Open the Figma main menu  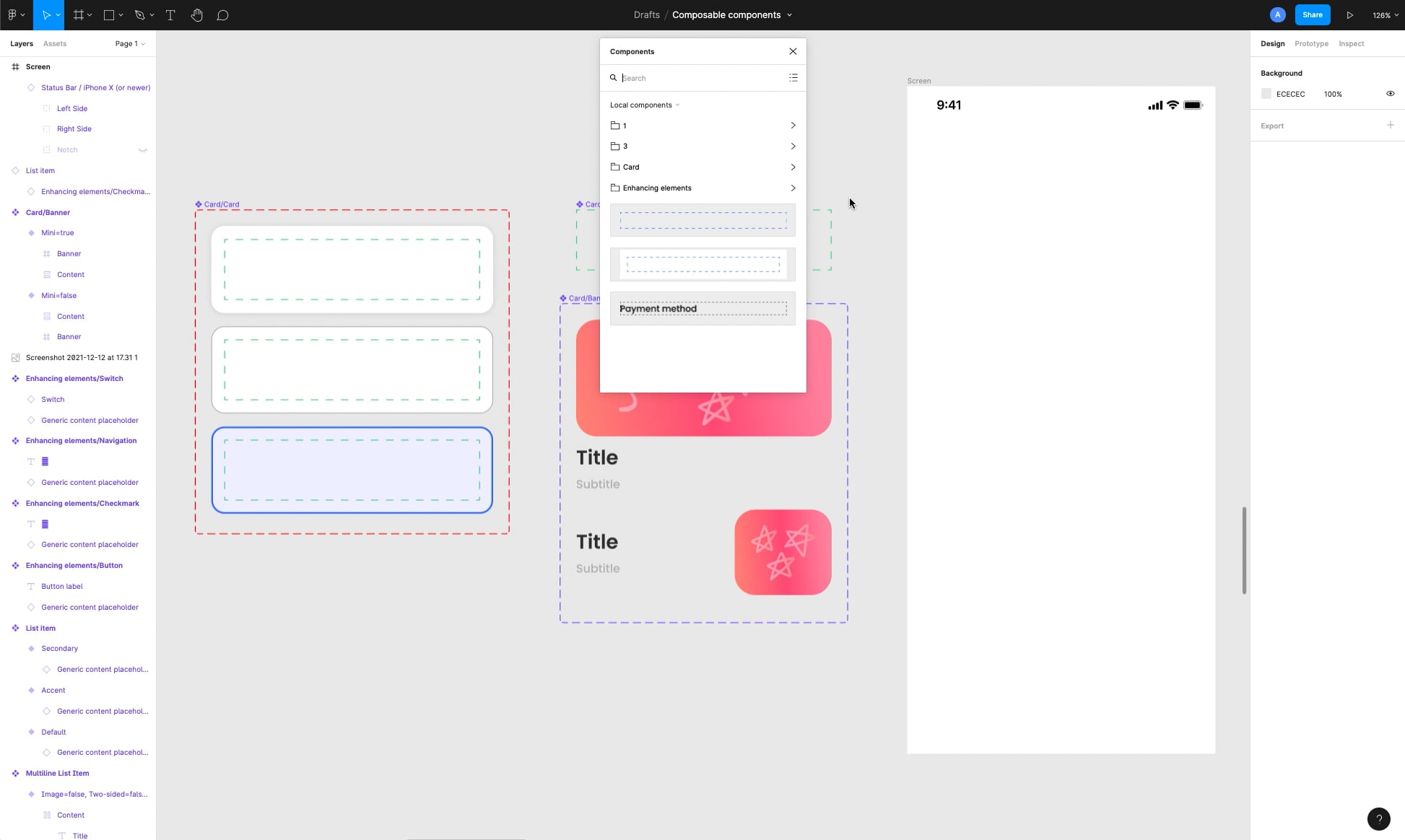tap(15, 14)
